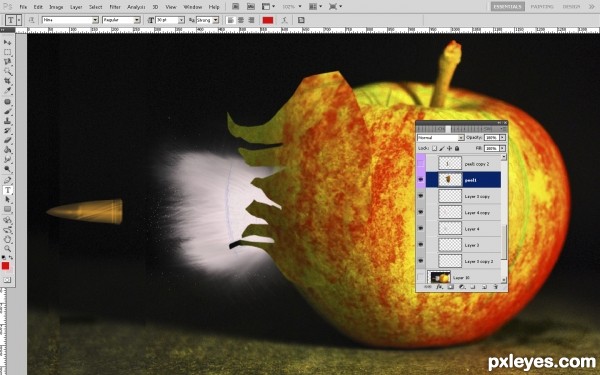Select the Eraser tool
Image resolution: width=600 pixels, height=375 pixels.
(x=7, y=140)
